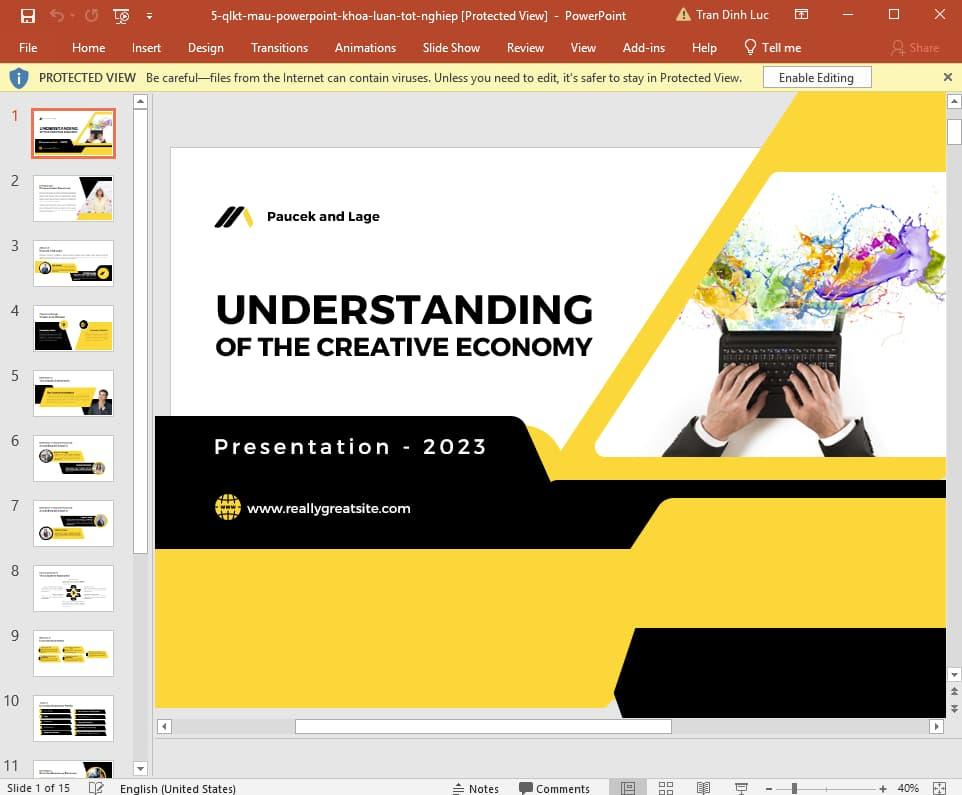Click the Enable Editing button
This screenshot has width=962, height=795.
[x=816, y=77]
